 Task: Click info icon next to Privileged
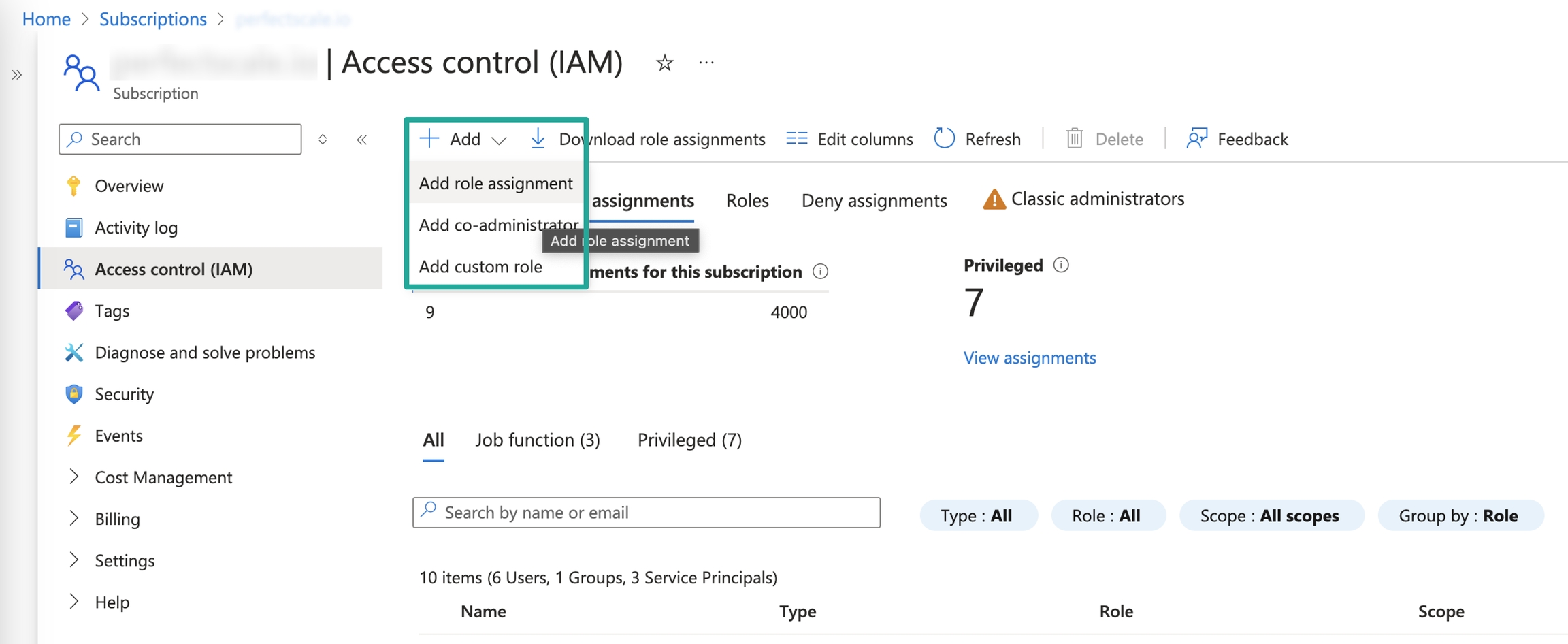[x=1060, y=265]
